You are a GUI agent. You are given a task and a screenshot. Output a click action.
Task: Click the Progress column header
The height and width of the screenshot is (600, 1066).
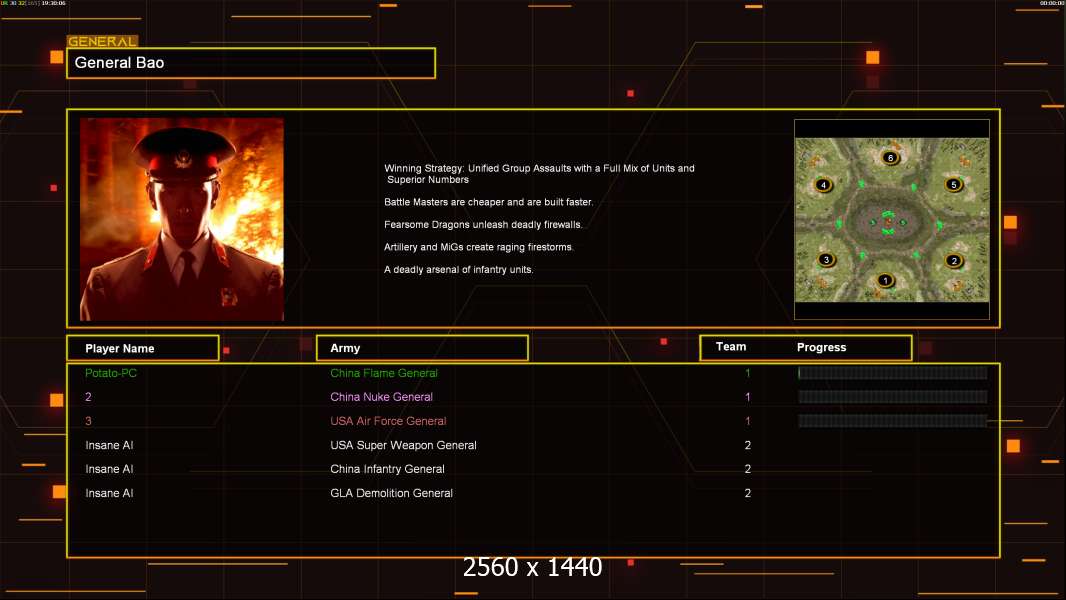(821, 347)
